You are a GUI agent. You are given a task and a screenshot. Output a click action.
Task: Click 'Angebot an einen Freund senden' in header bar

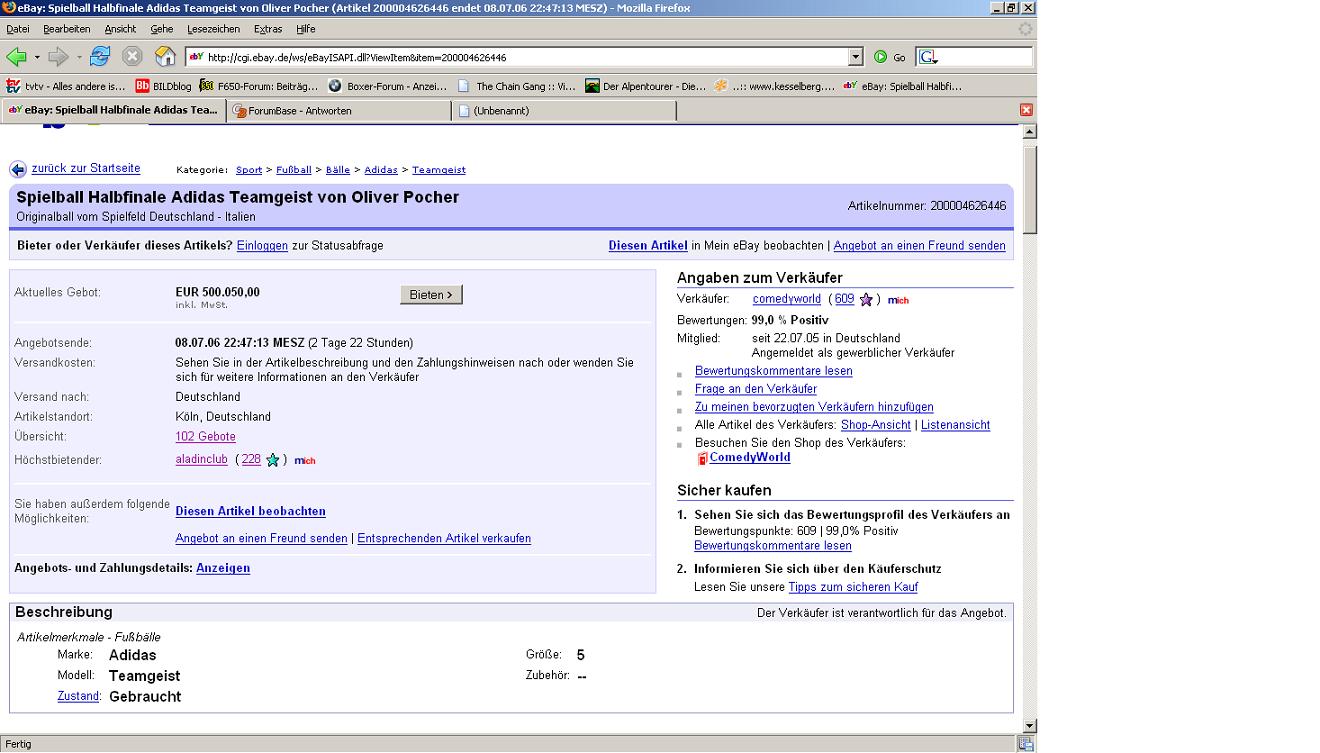pyautogui.click(x=919, y=245)
